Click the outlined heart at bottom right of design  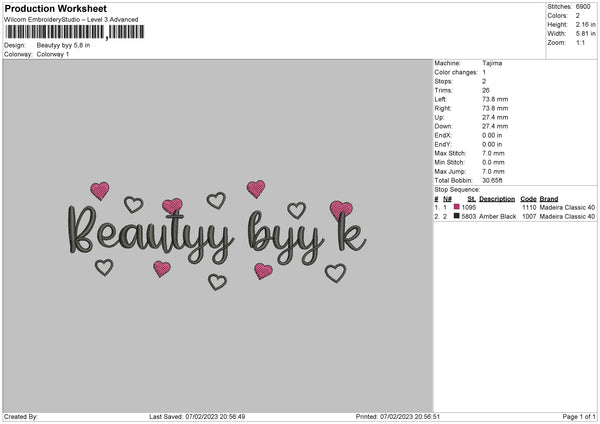tap(335, 272)
